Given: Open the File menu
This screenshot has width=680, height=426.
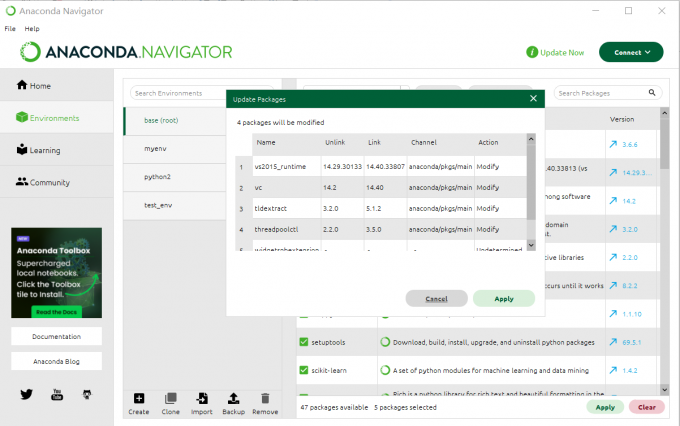Looking at the screenshot, I should [10, 29].
